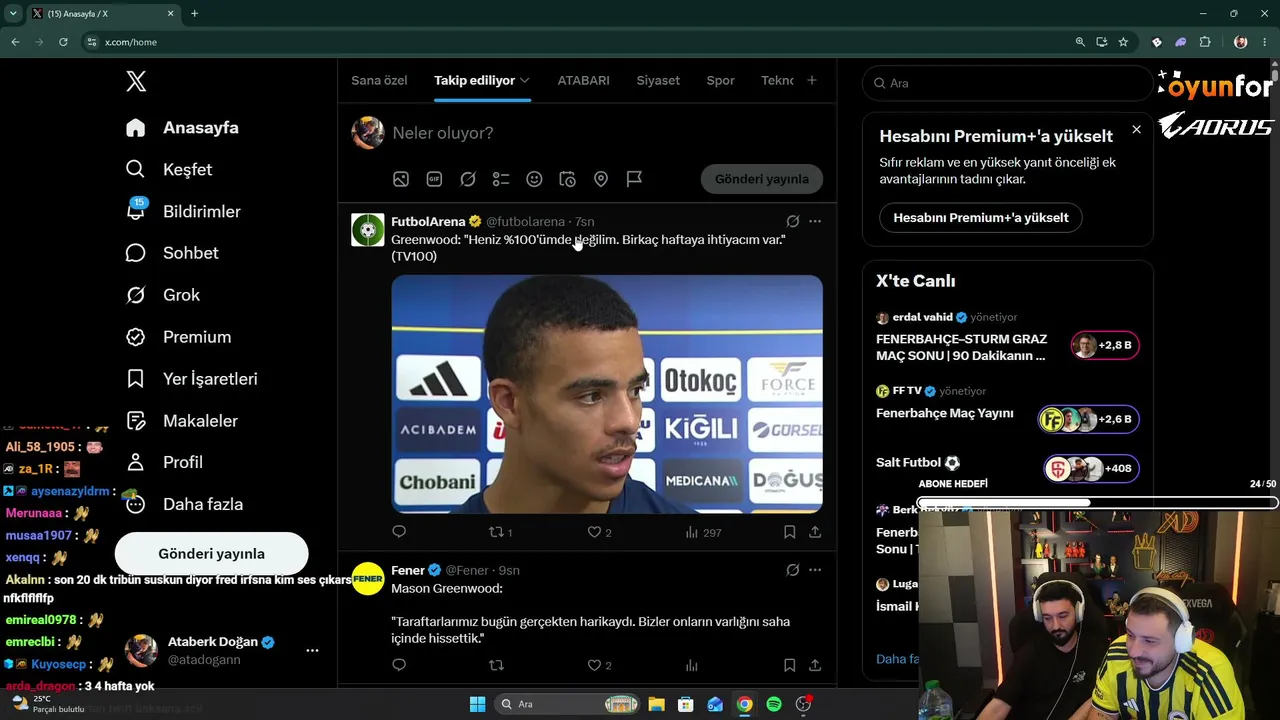
Task: View analytics of the FutbolArena post
Action: 703,532
